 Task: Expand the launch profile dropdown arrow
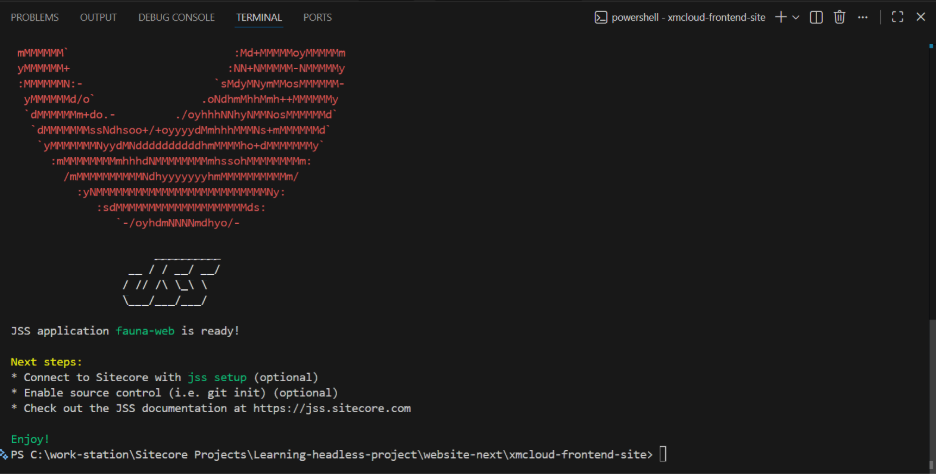point(796,17)
